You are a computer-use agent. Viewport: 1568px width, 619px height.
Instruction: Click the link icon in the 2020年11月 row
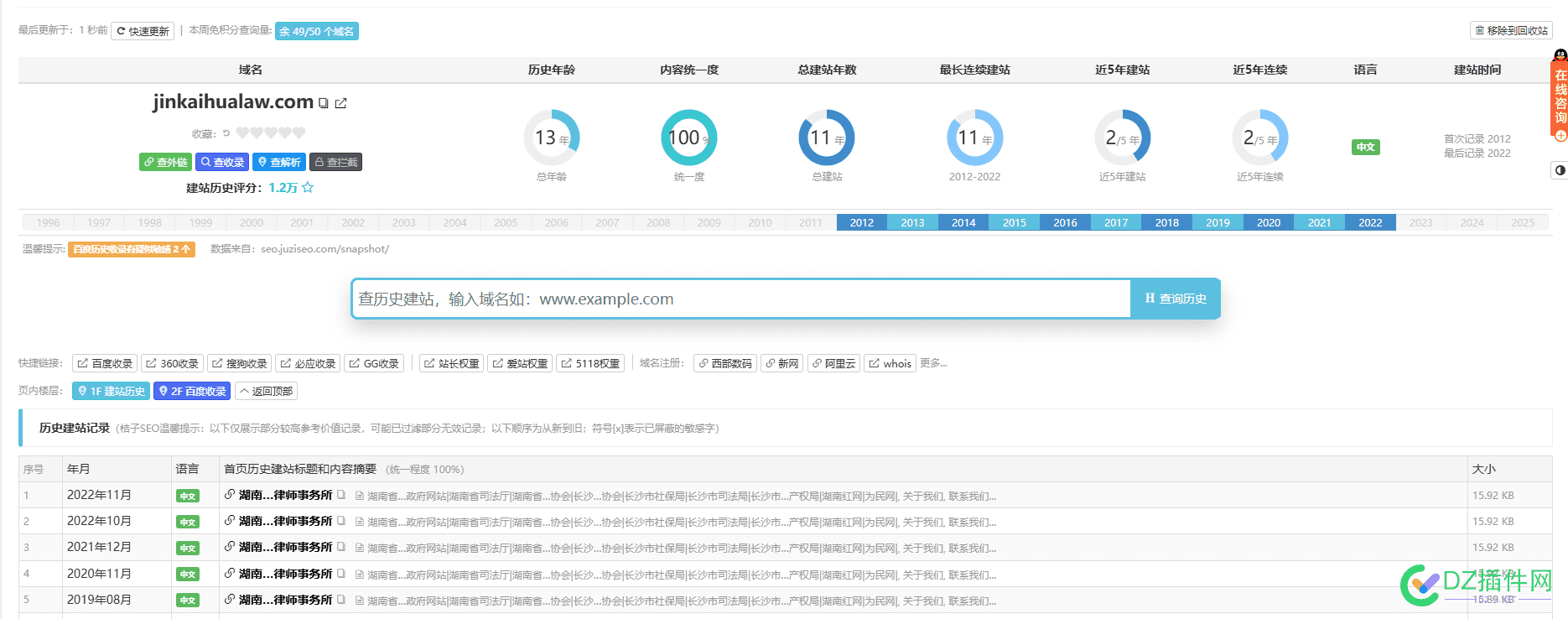pyautogui.click(x=230, y=574)
